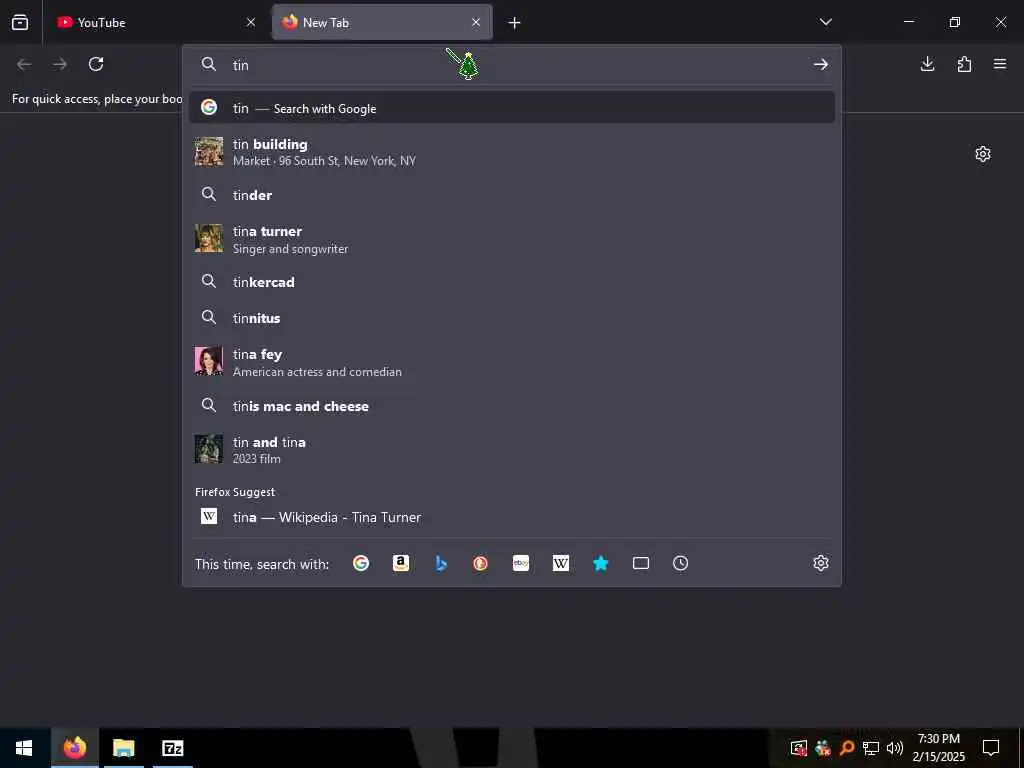
Task: Open the Downloads panel
Action: [x=927, y=64]
